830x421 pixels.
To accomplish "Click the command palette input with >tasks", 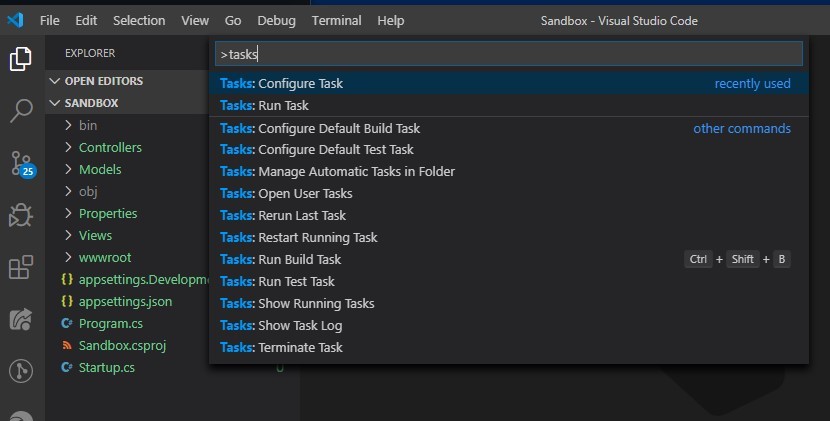I will [x=509, y=54].
